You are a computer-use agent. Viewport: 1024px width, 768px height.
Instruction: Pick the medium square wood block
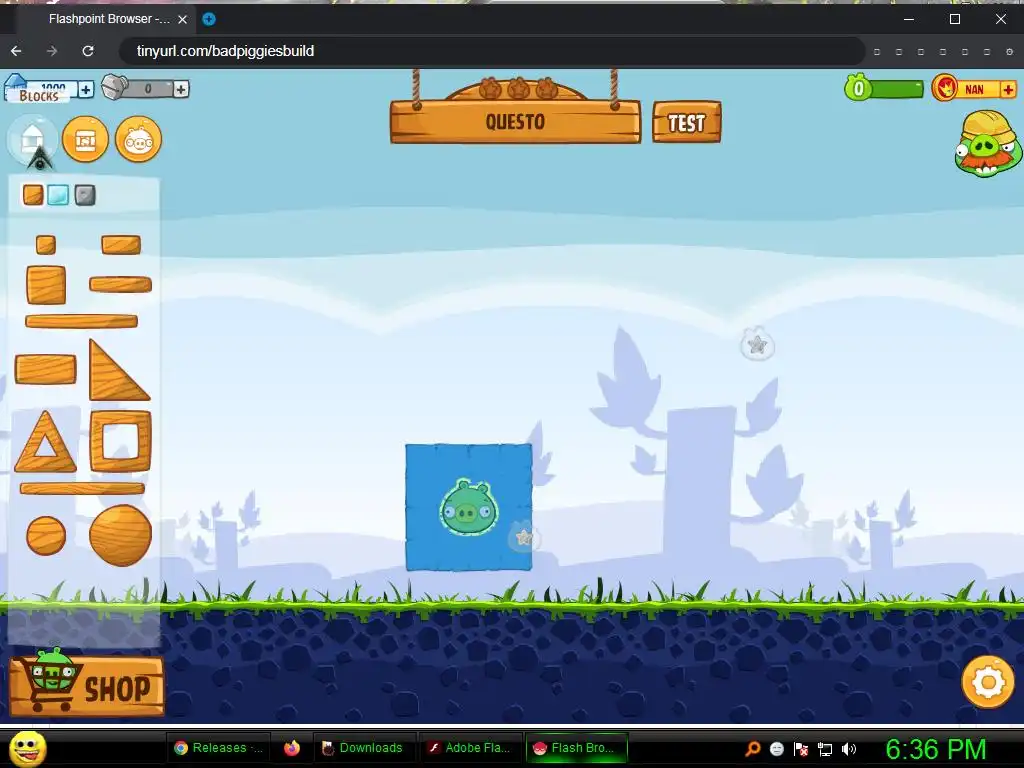click(46, 285)
